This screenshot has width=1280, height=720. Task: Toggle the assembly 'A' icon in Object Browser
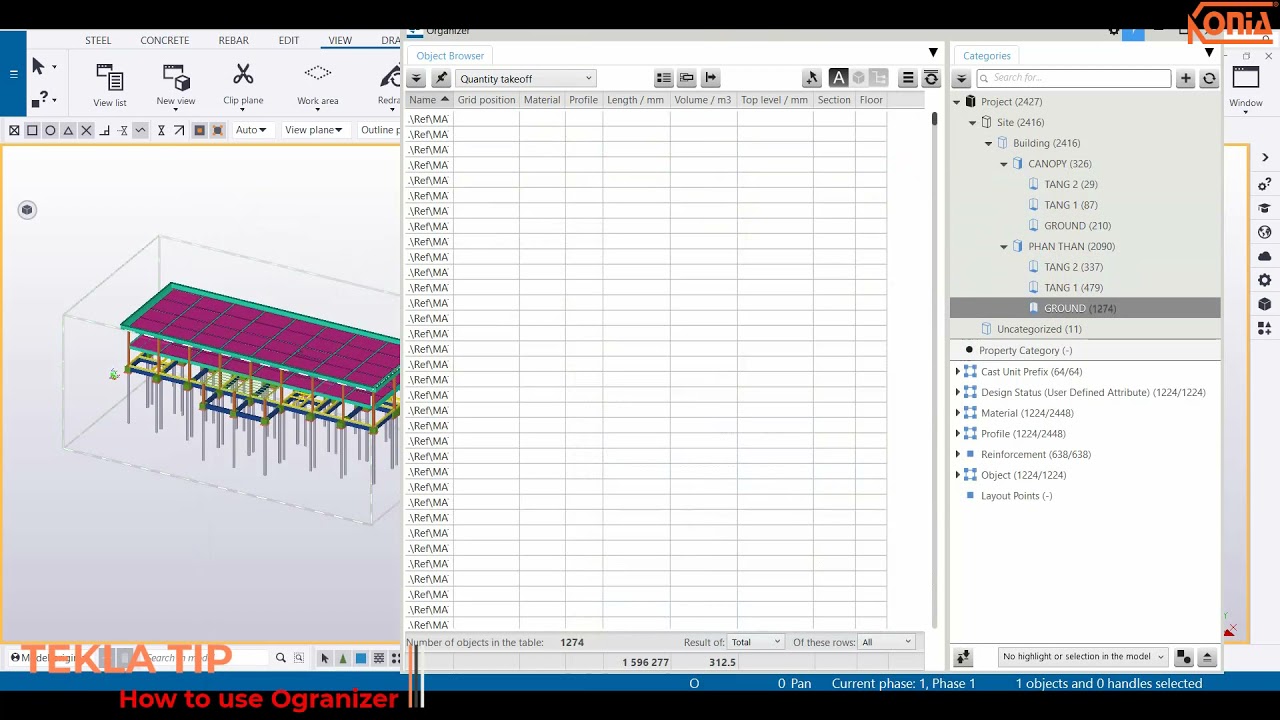tap(839, 78)
